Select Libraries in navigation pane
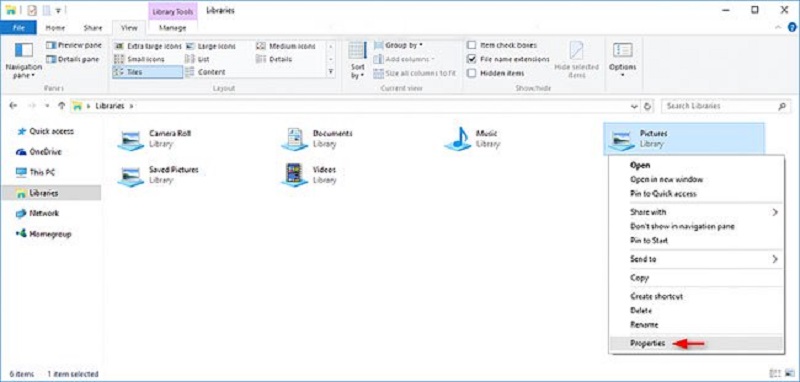Screen dimensions: 800x382 tap(51, 193)
